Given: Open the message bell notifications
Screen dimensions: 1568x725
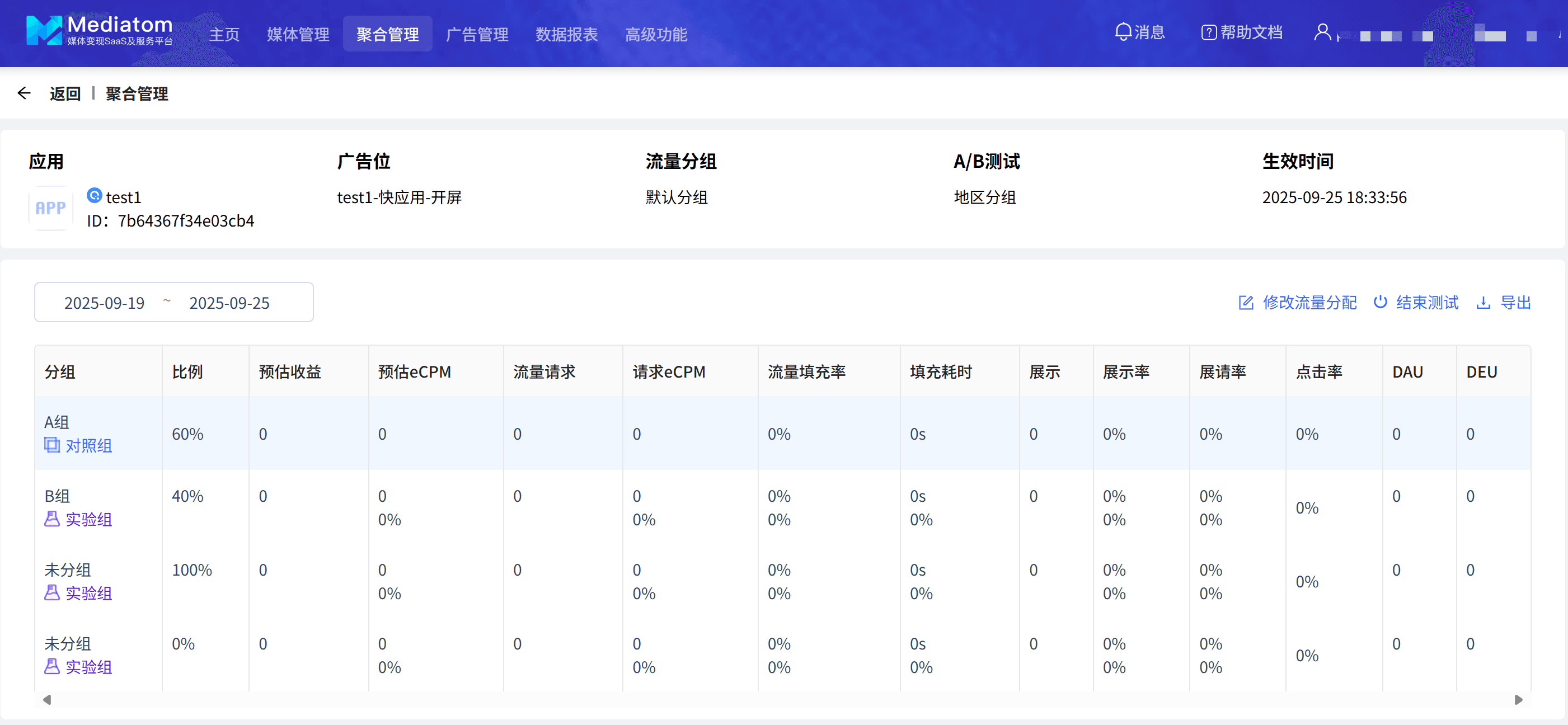Looking at the screenshot, I should point(1123,32).
